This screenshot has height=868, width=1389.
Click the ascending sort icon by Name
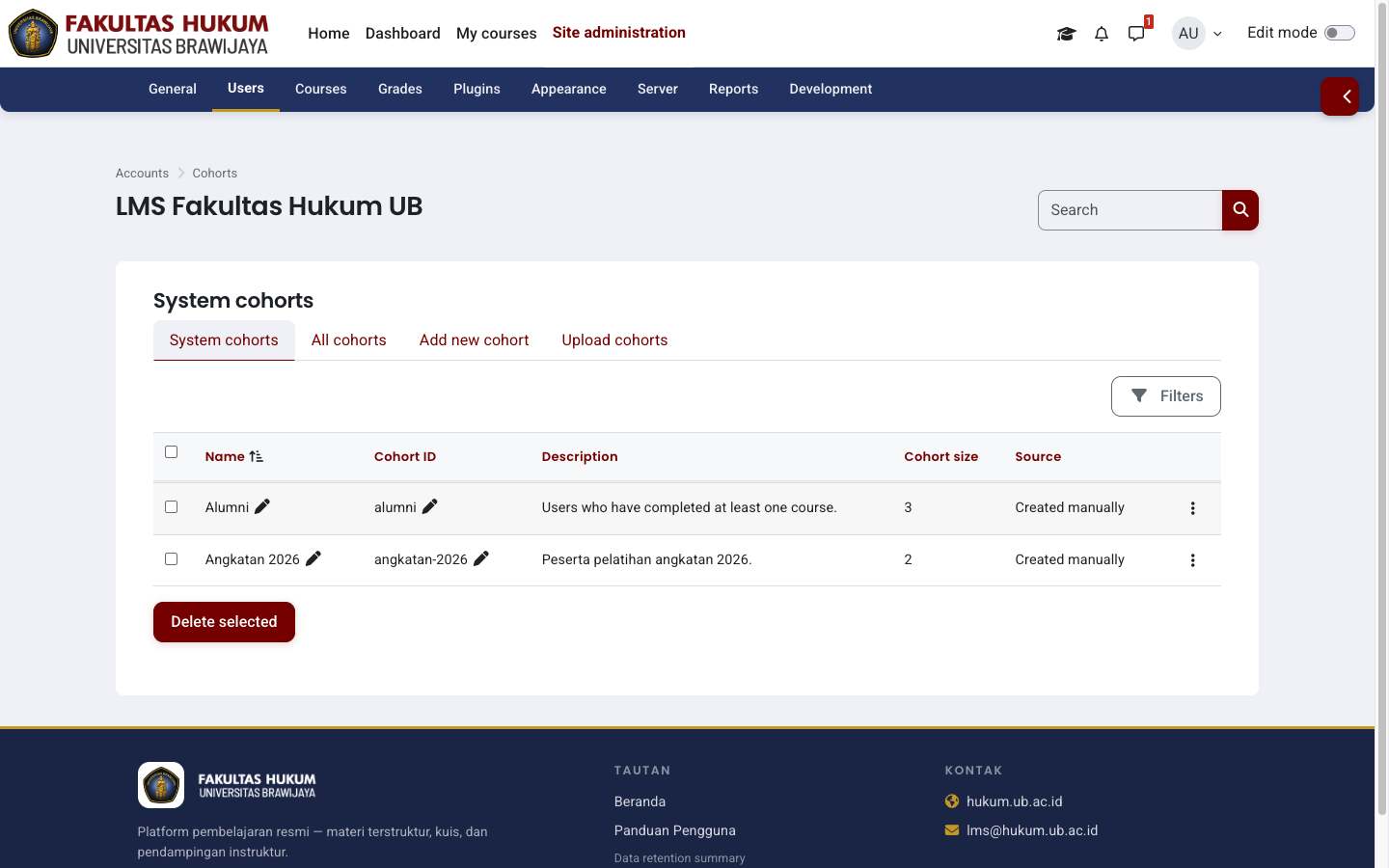coord(257,456)
